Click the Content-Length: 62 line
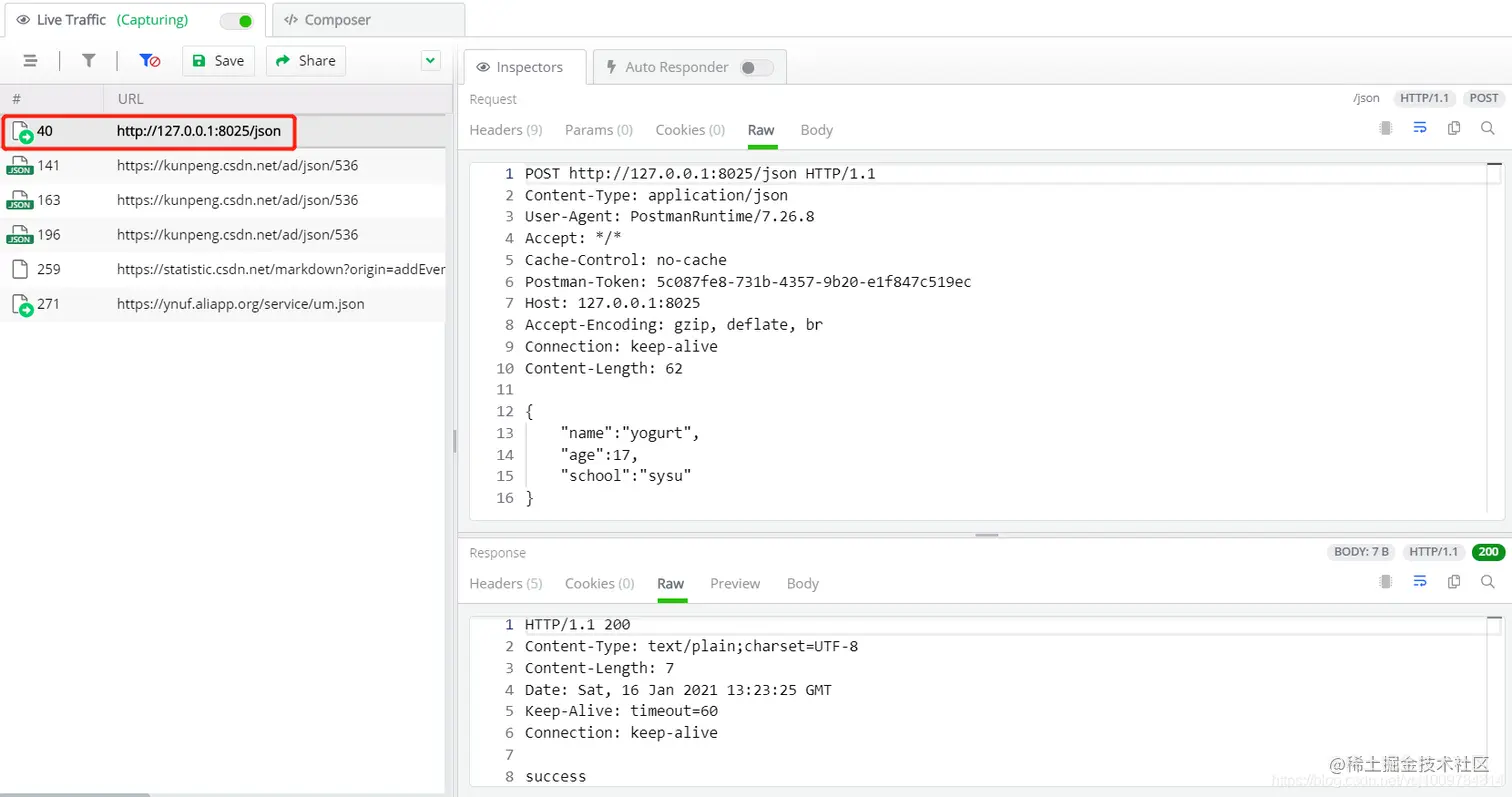1512x797 pixels. [604, 368]
